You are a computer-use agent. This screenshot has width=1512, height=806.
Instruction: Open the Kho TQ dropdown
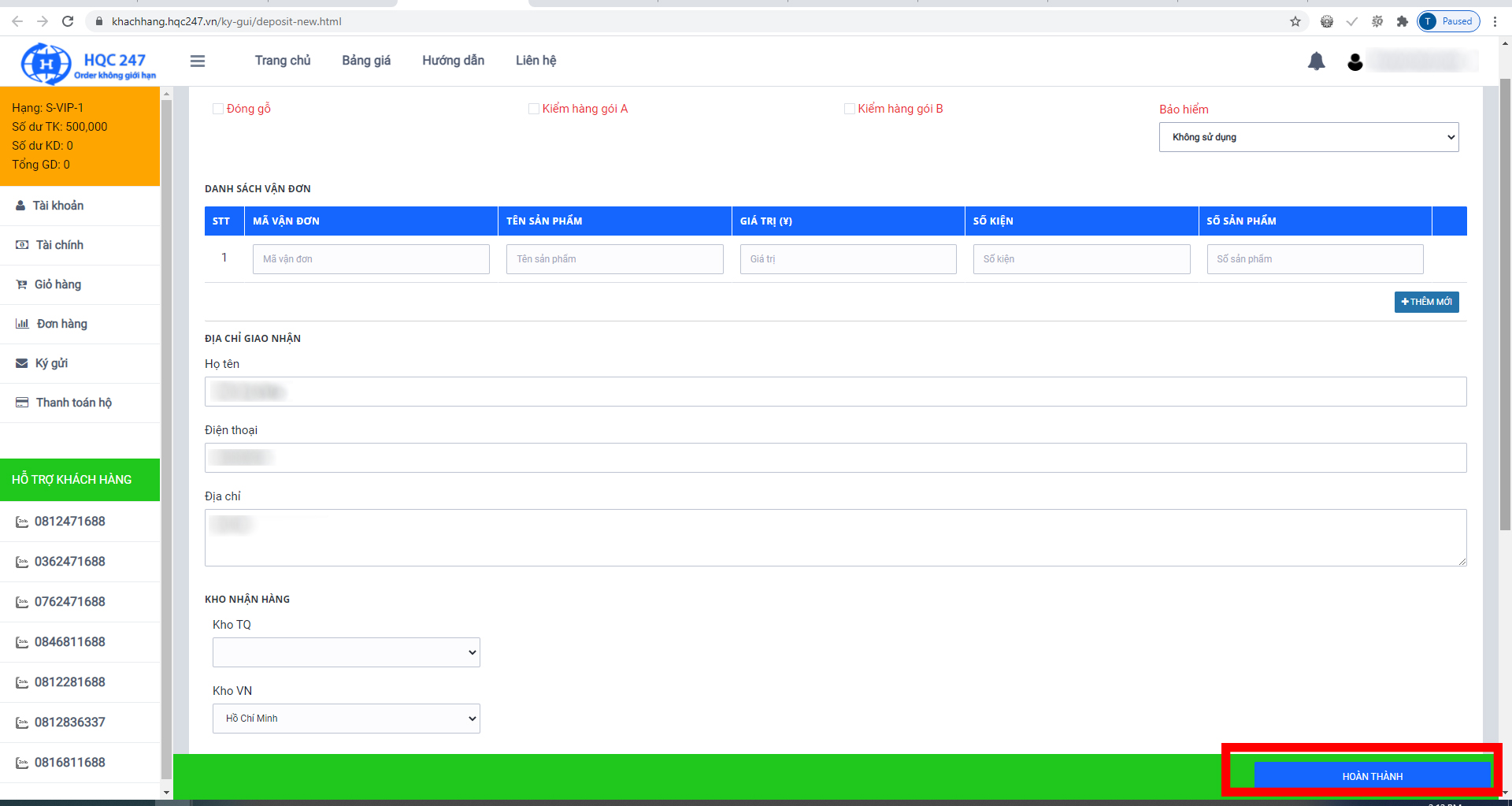[346, 652]
